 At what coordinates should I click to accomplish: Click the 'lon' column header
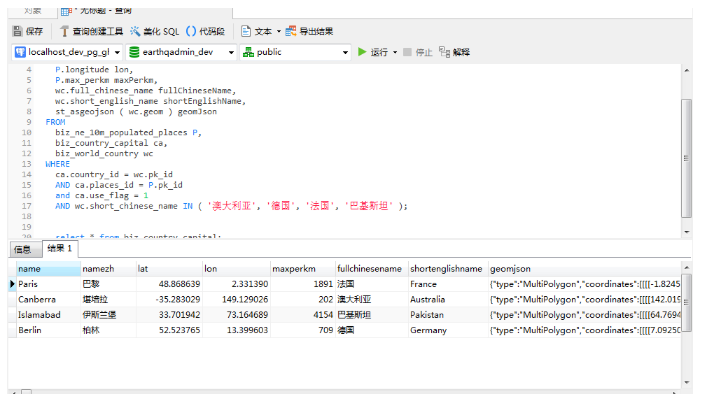click(x=236, y=269)
